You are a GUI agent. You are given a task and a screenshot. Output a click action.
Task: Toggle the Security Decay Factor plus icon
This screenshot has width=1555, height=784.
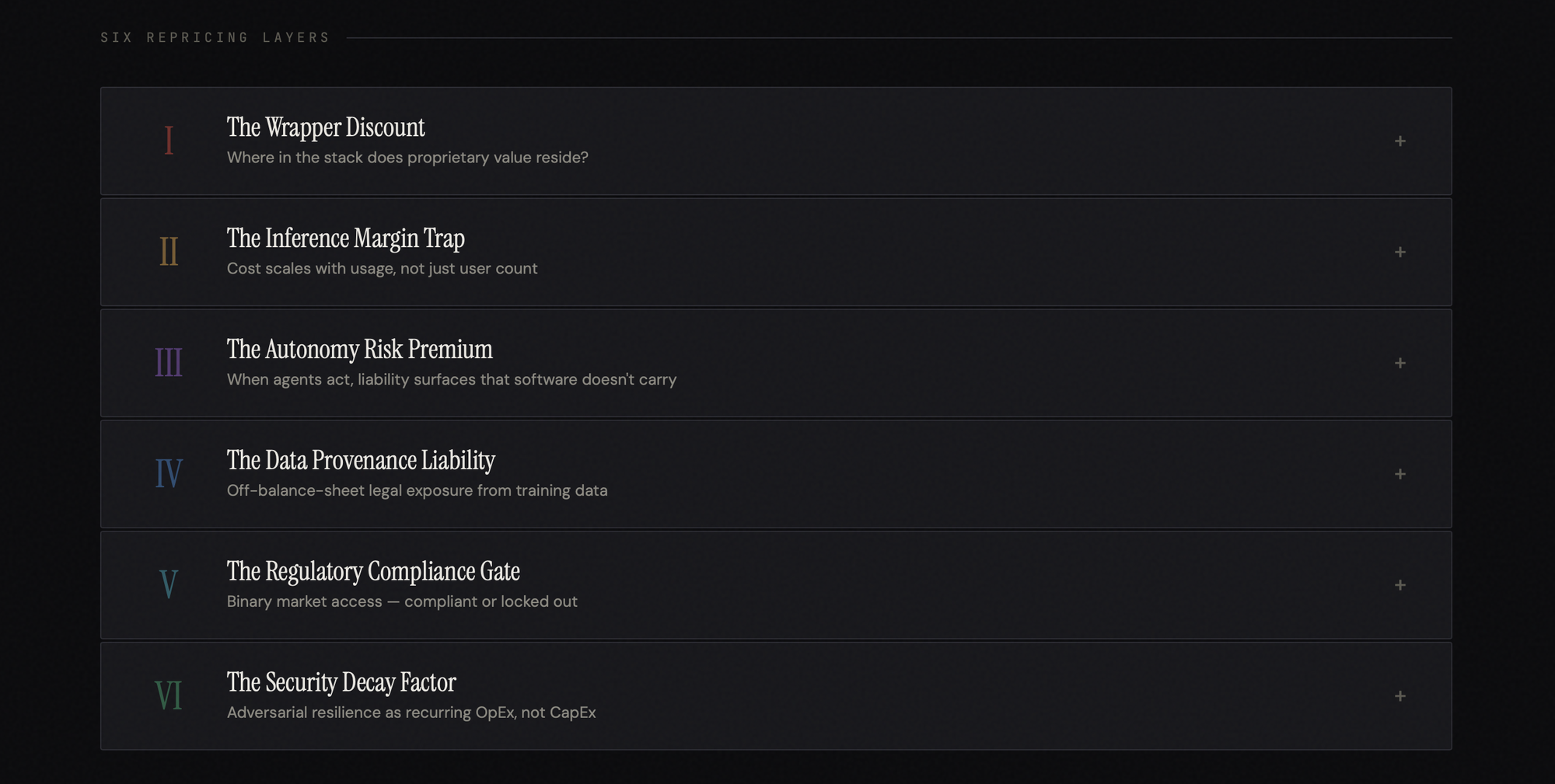click(1399, 696)
